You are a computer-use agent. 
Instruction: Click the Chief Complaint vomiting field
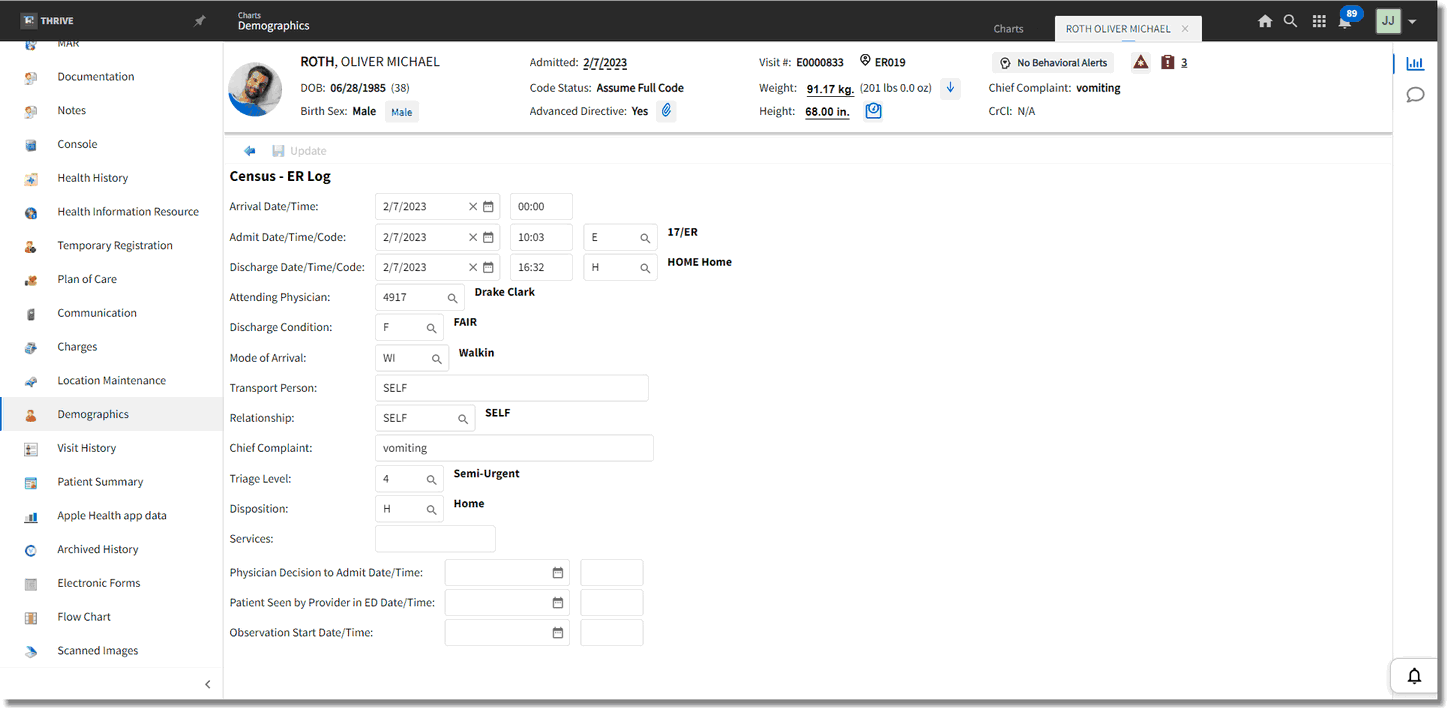(514, 448)
